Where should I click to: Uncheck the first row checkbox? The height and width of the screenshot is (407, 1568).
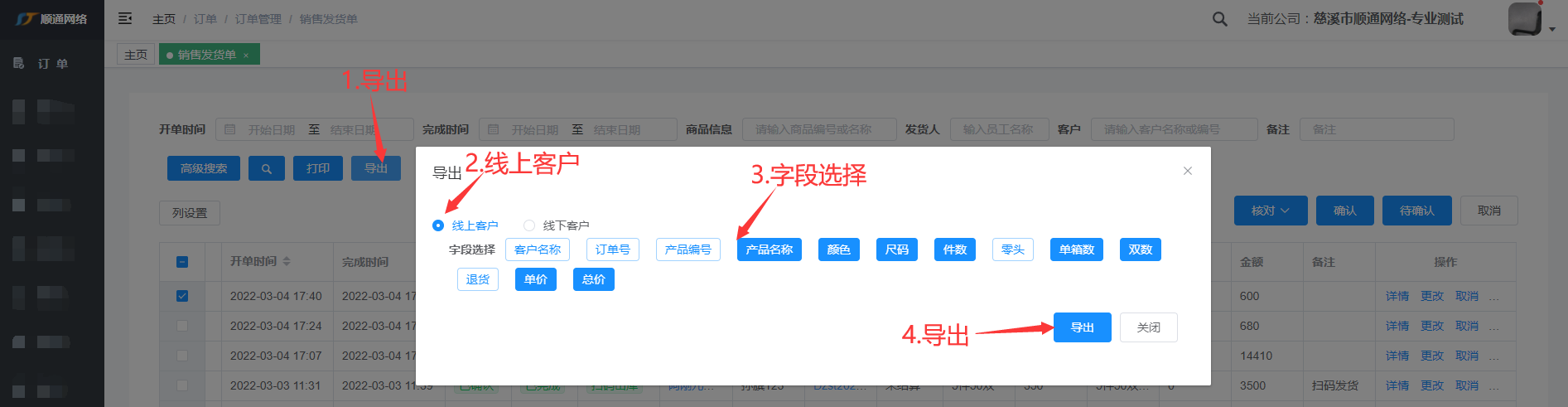[182, 296]
